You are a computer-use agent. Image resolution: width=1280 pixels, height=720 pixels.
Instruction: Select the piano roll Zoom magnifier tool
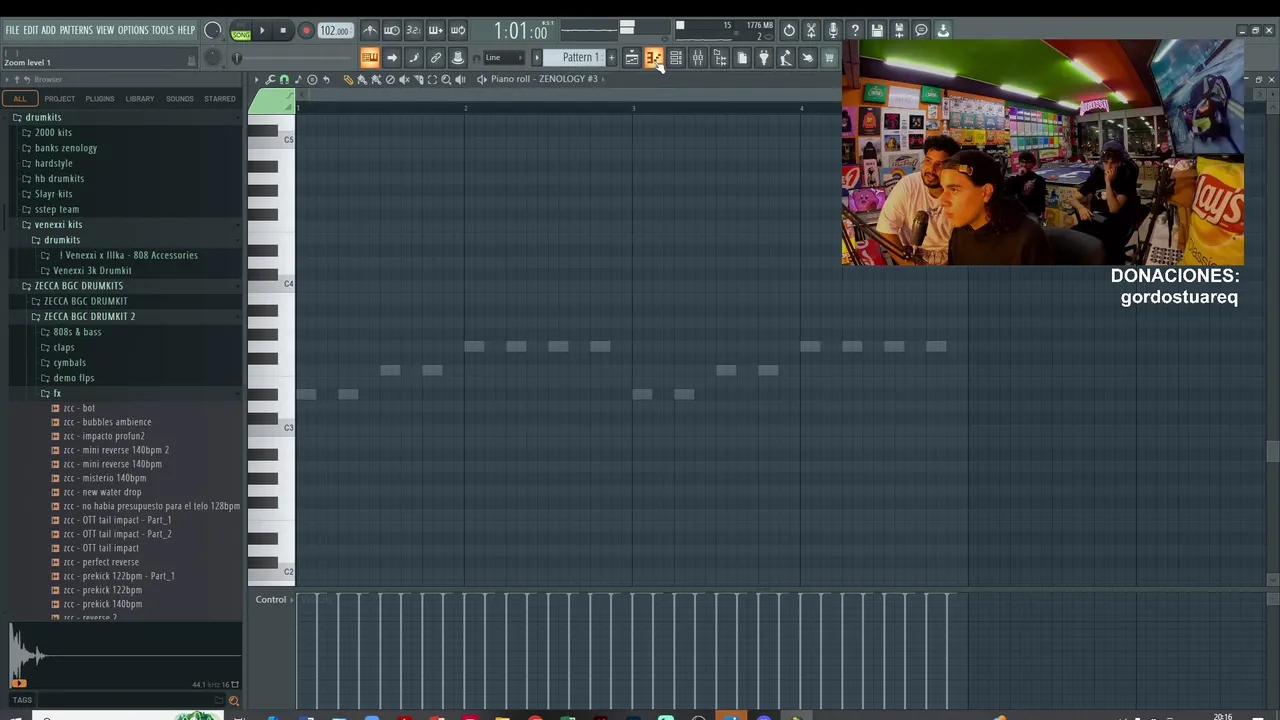446,79
